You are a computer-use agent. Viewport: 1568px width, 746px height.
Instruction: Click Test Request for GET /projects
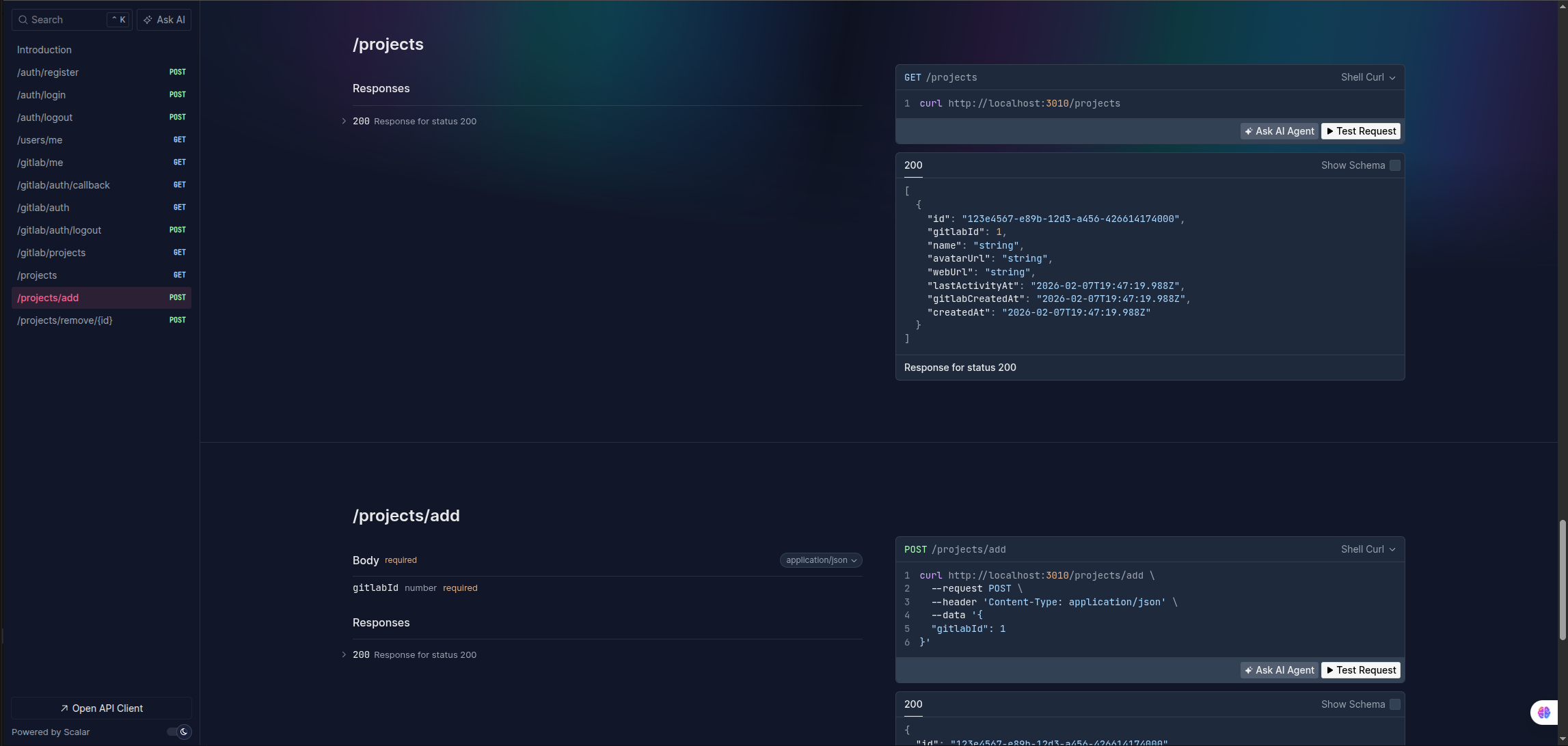1360,131
